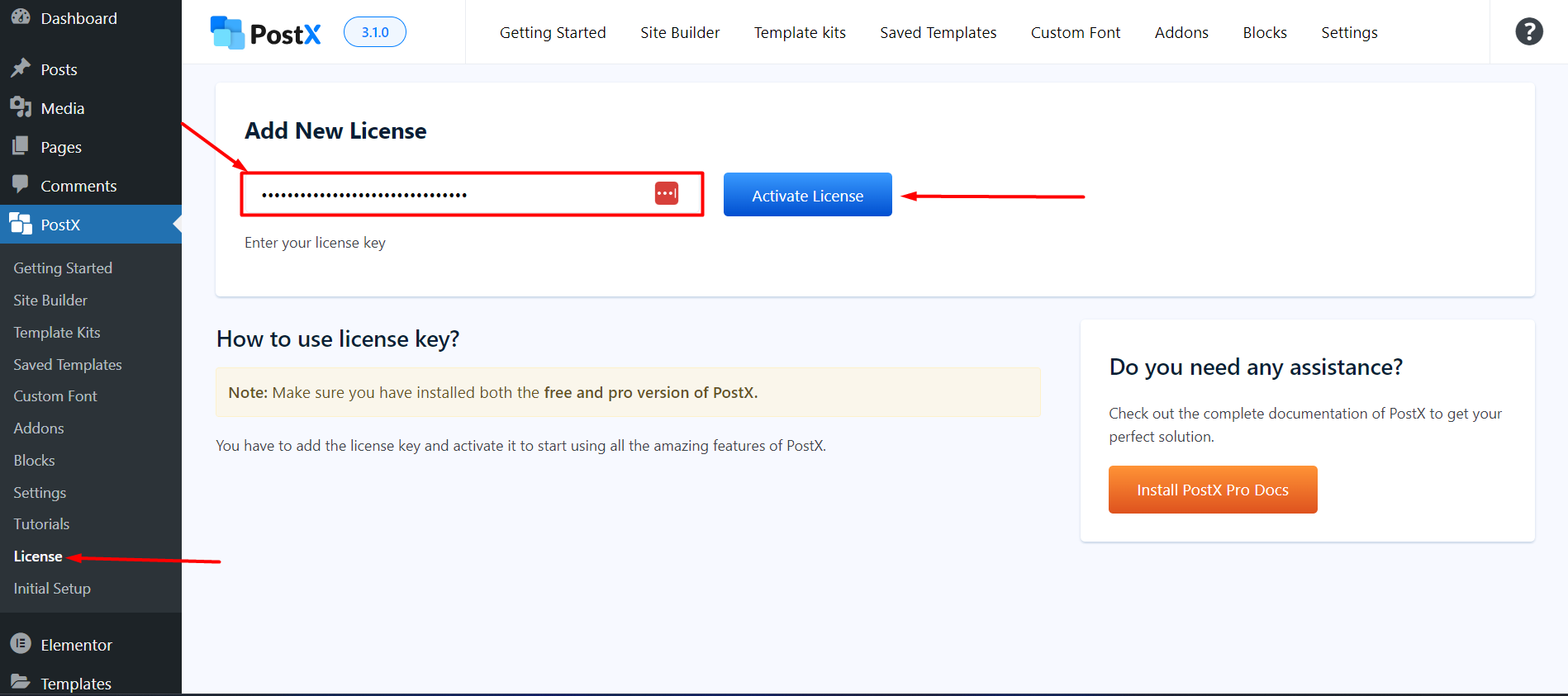This screenshot has height=696, width=1568.
Task: Click the Activate License button
Action: tap(808, 195)
